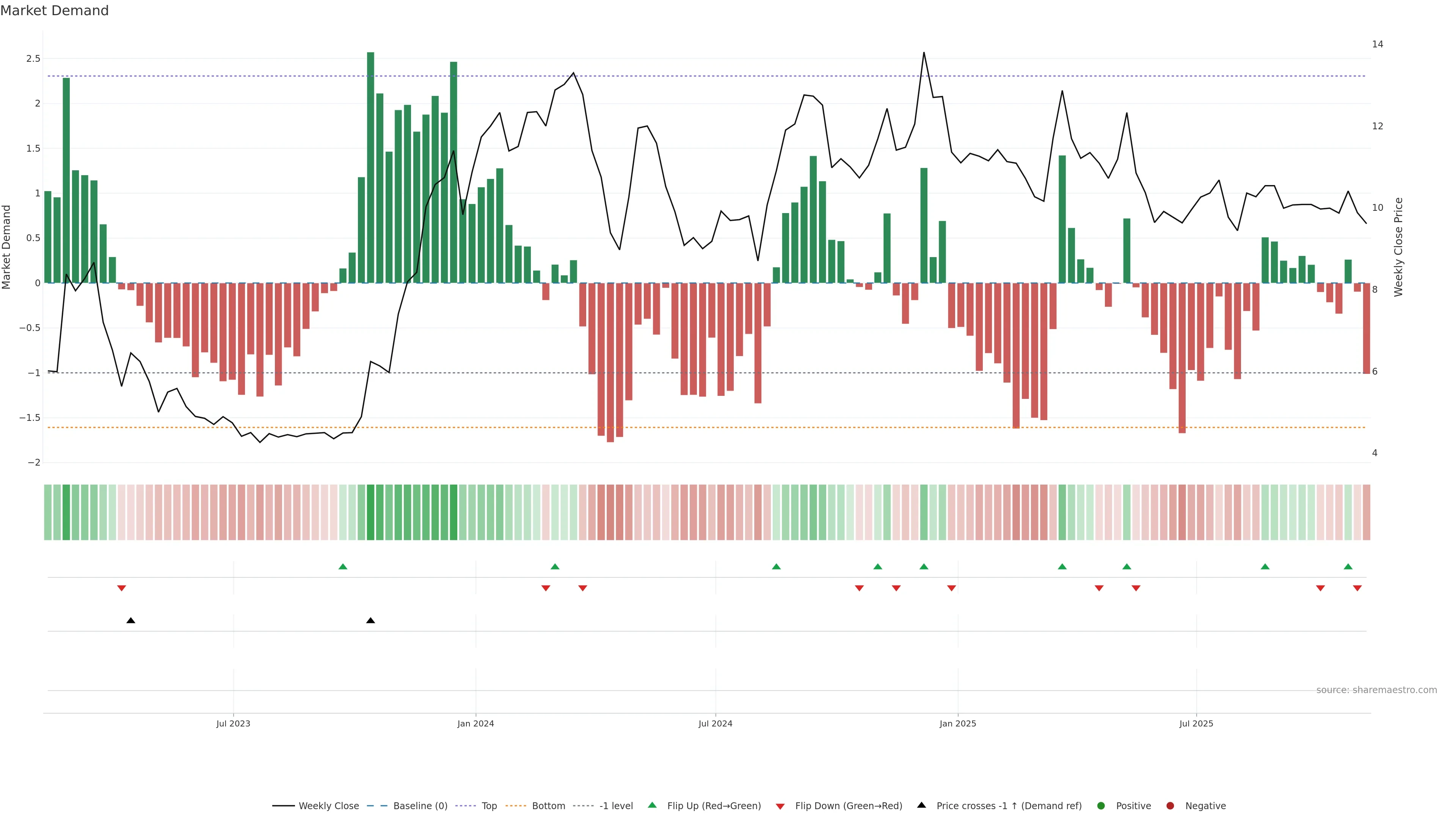Click the darkest green heatmap strip cell
Screen dimensions: 1456x819
point(371,512)
